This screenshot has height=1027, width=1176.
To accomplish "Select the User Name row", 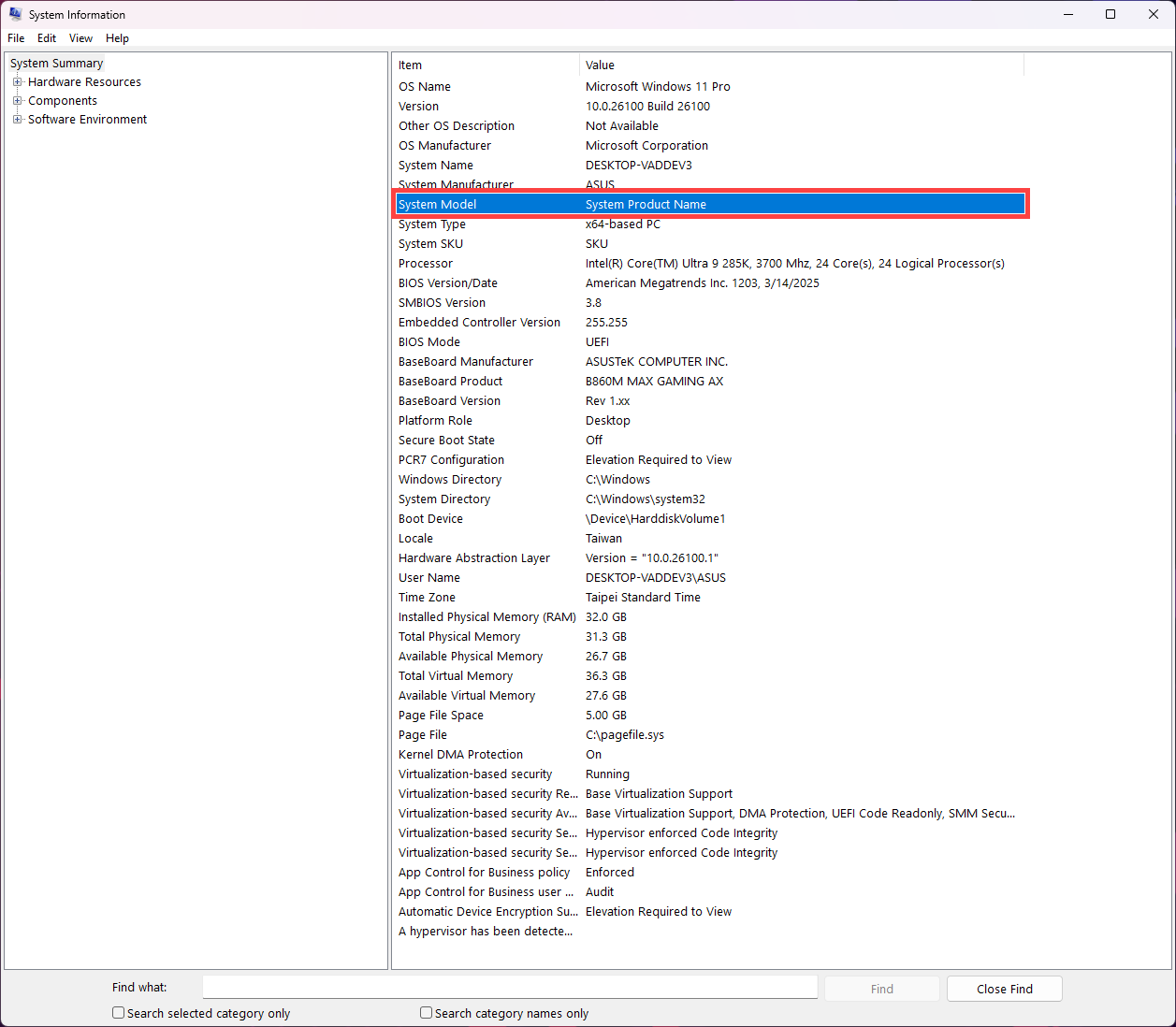I will tap(709, 578).
